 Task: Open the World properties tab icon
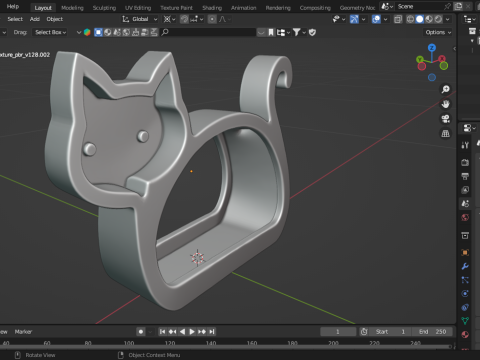(465, 217)
